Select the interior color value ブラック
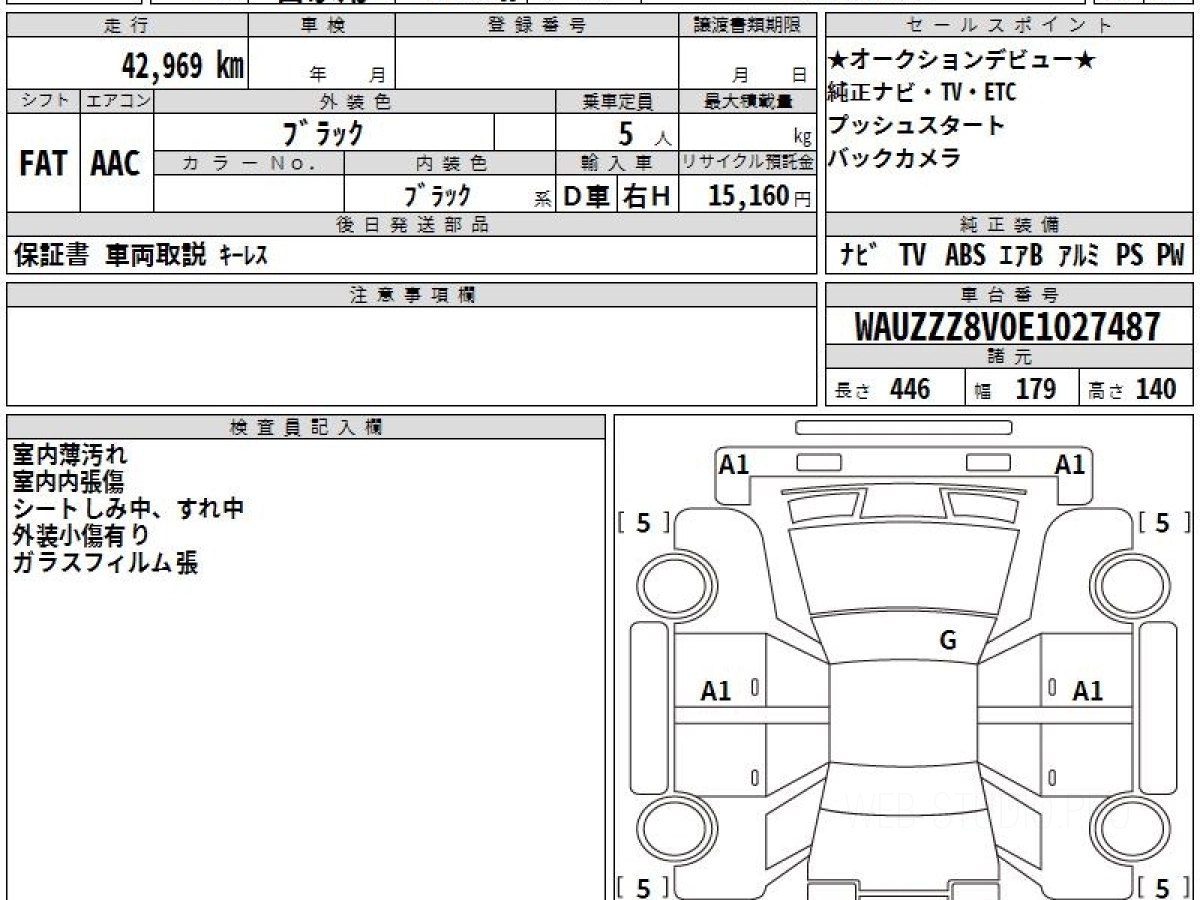 (437, 195)
